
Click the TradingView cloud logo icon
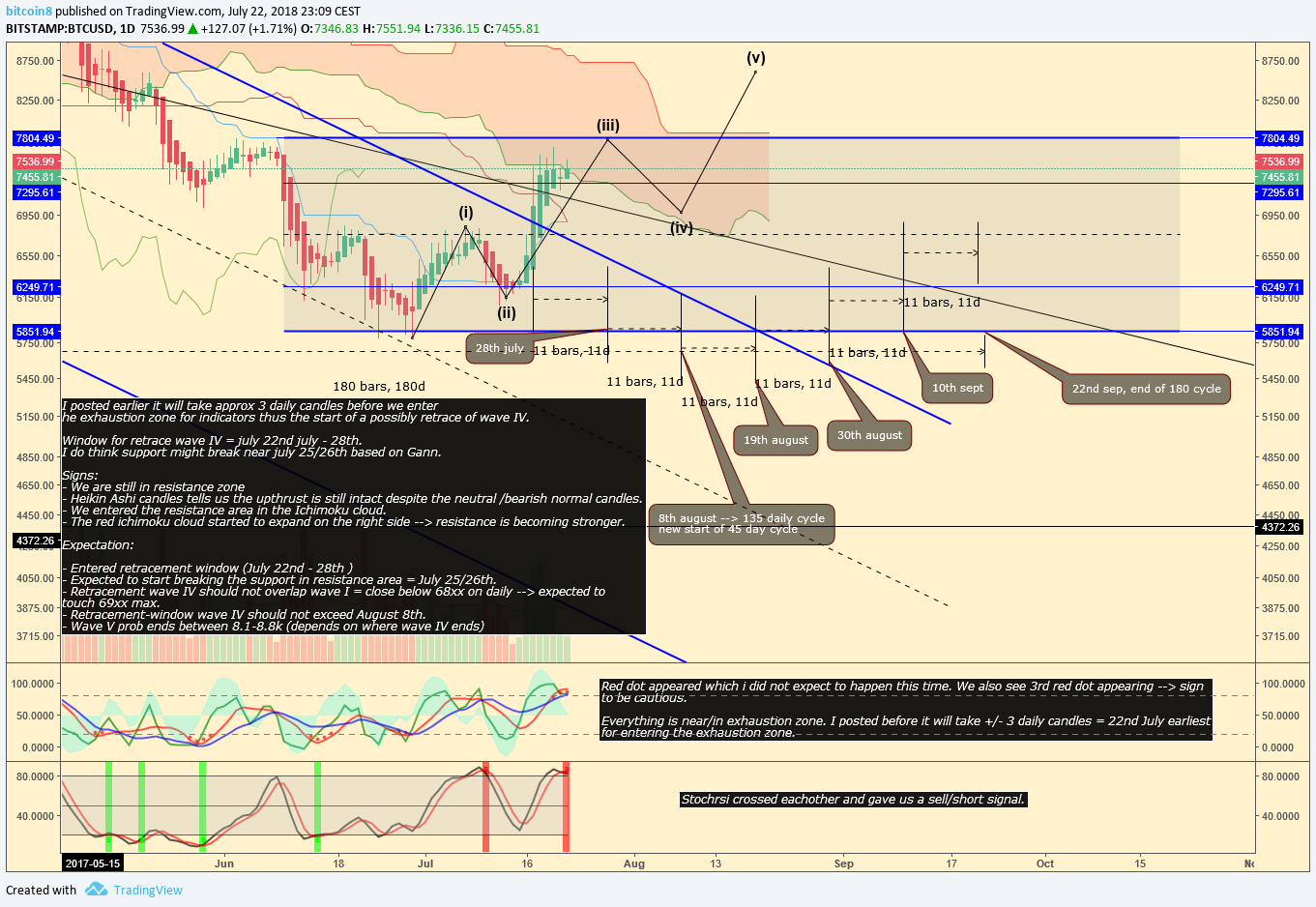pyautogui.click(x=96, y=890)
